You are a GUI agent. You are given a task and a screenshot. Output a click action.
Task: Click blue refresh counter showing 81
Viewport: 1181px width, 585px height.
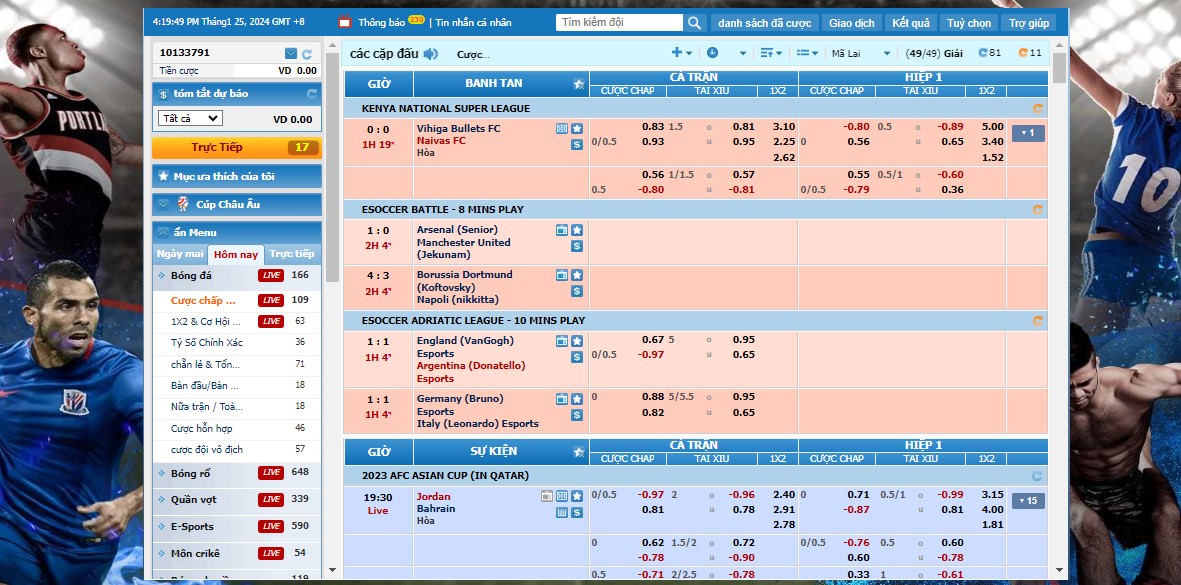990,53
